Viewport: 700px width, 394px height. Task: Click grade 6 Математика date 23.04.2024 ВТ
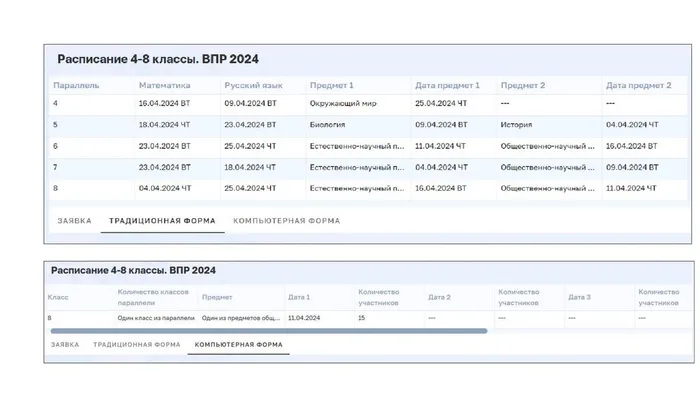click(164, 146)
